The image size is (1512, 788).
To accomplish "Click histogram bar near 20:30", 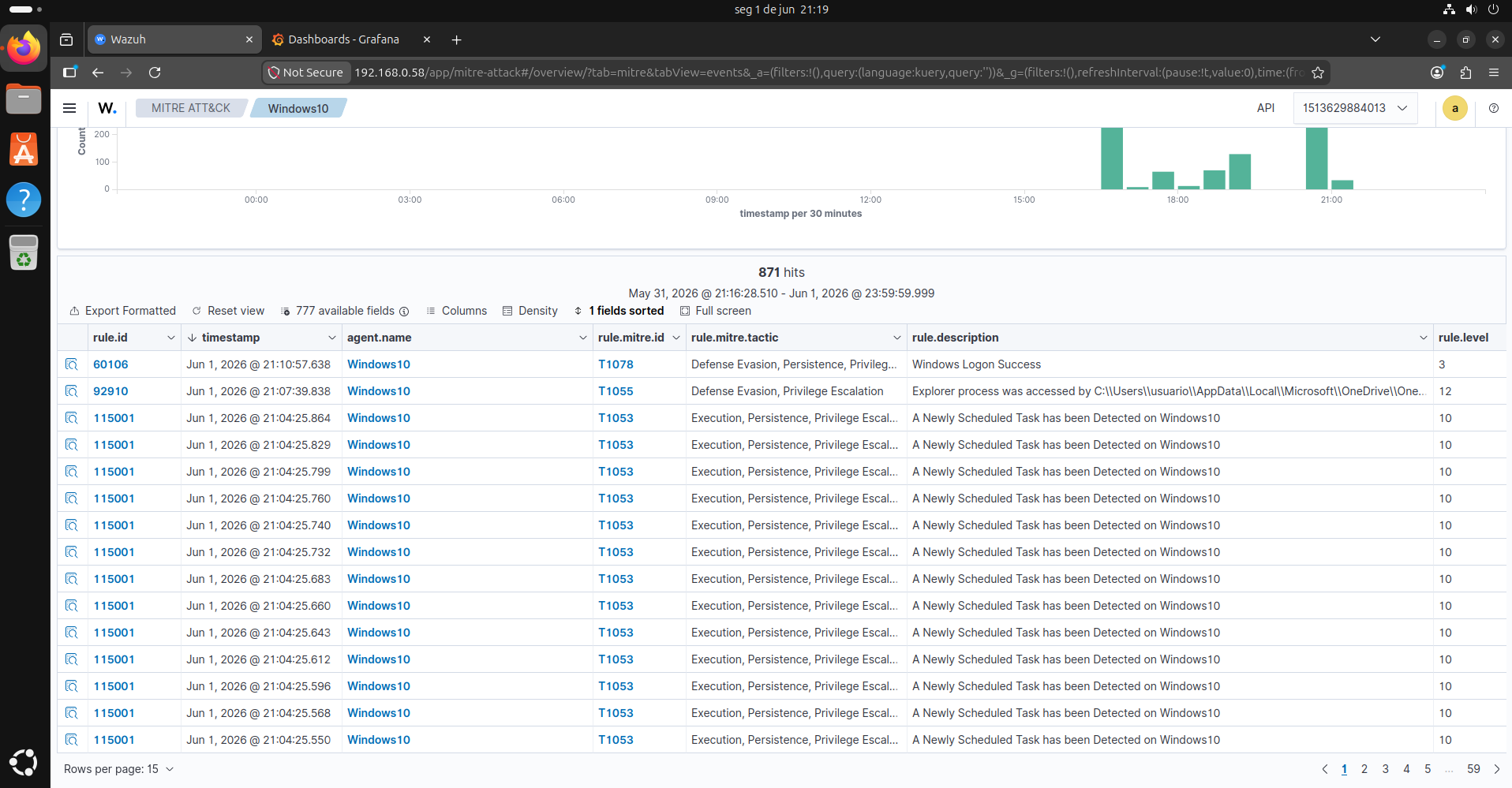I will tap(1317, 159).
